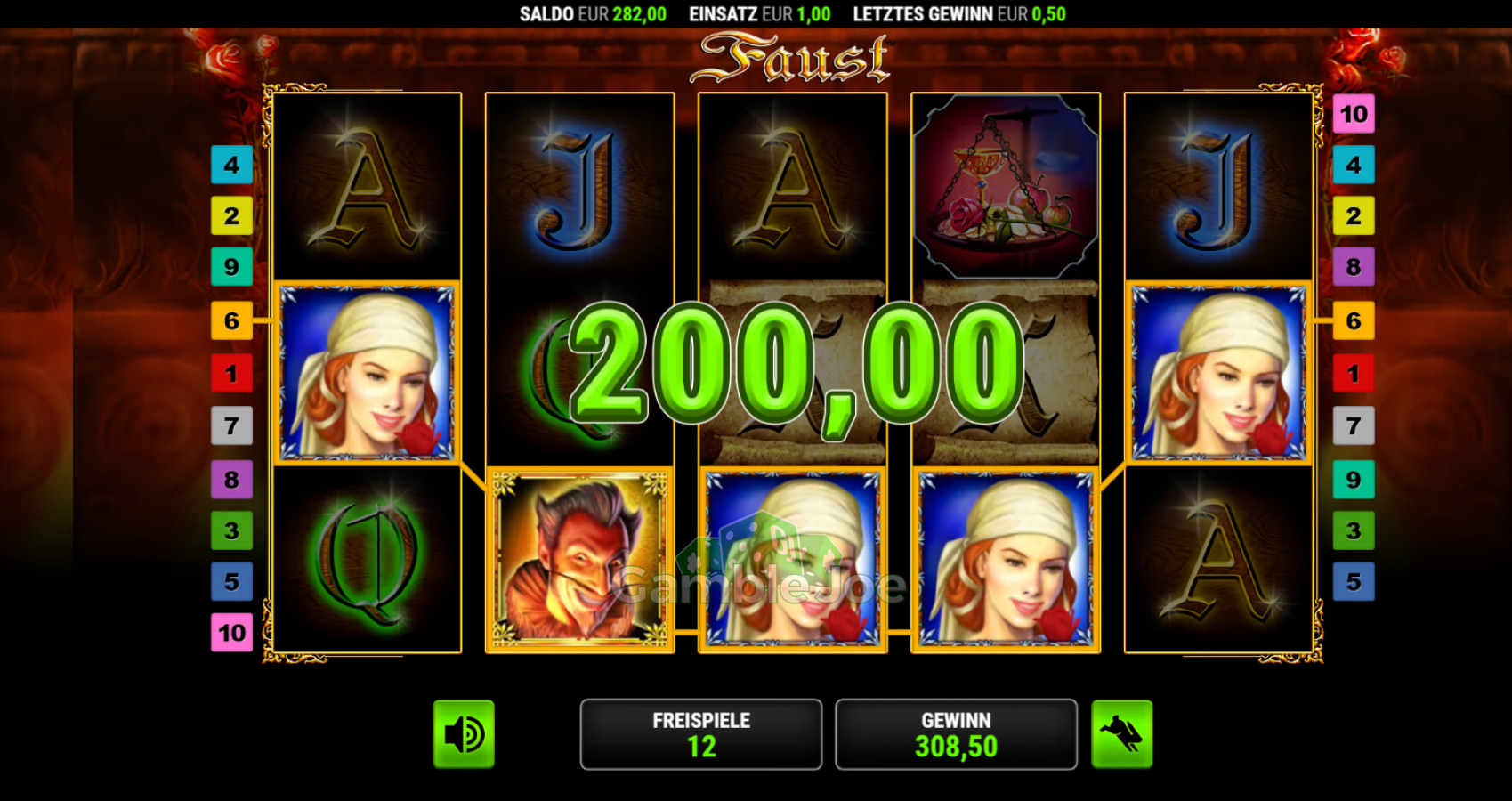Image resolution: width=1512 pixels, height=801 pixels.
Task: Click the Gretchen portrait on reel one
Action: pos(367,373)
